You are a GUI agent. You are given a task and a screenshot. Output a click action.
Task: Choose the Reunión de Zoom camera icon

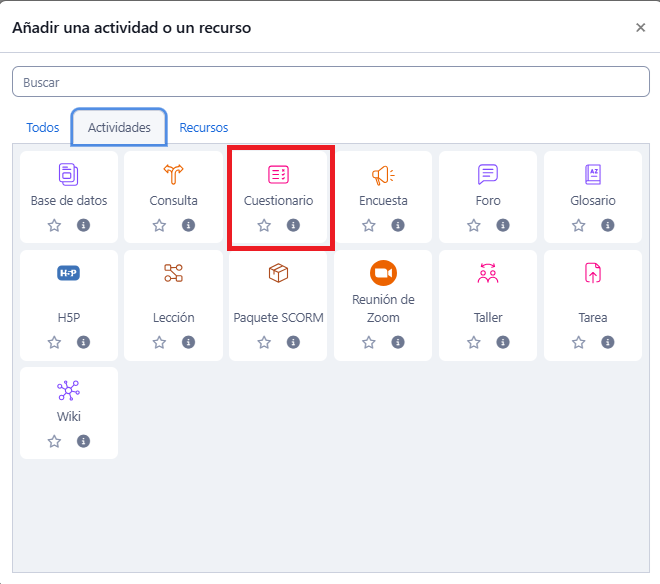(x=383, y=273)
